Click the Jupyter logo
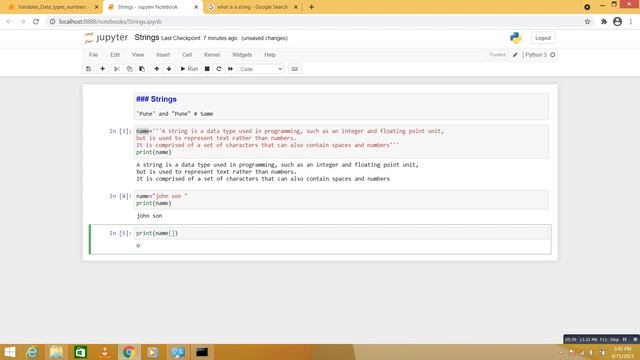640x360 pixels. click(107, 38)
